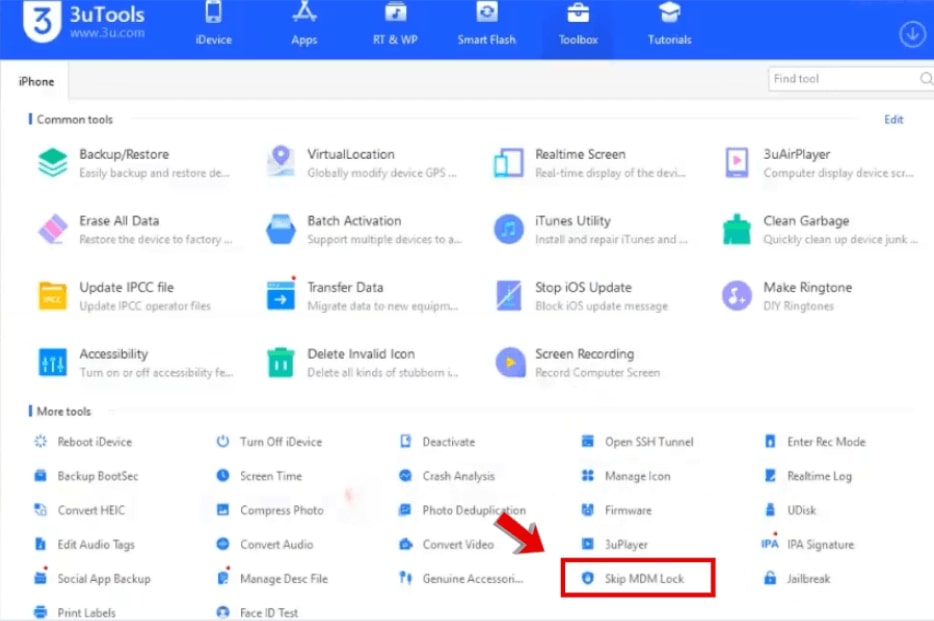Launch the Realtime Screen tool icon
Viewport: 934px width, 621px height.
click(508, 163)
